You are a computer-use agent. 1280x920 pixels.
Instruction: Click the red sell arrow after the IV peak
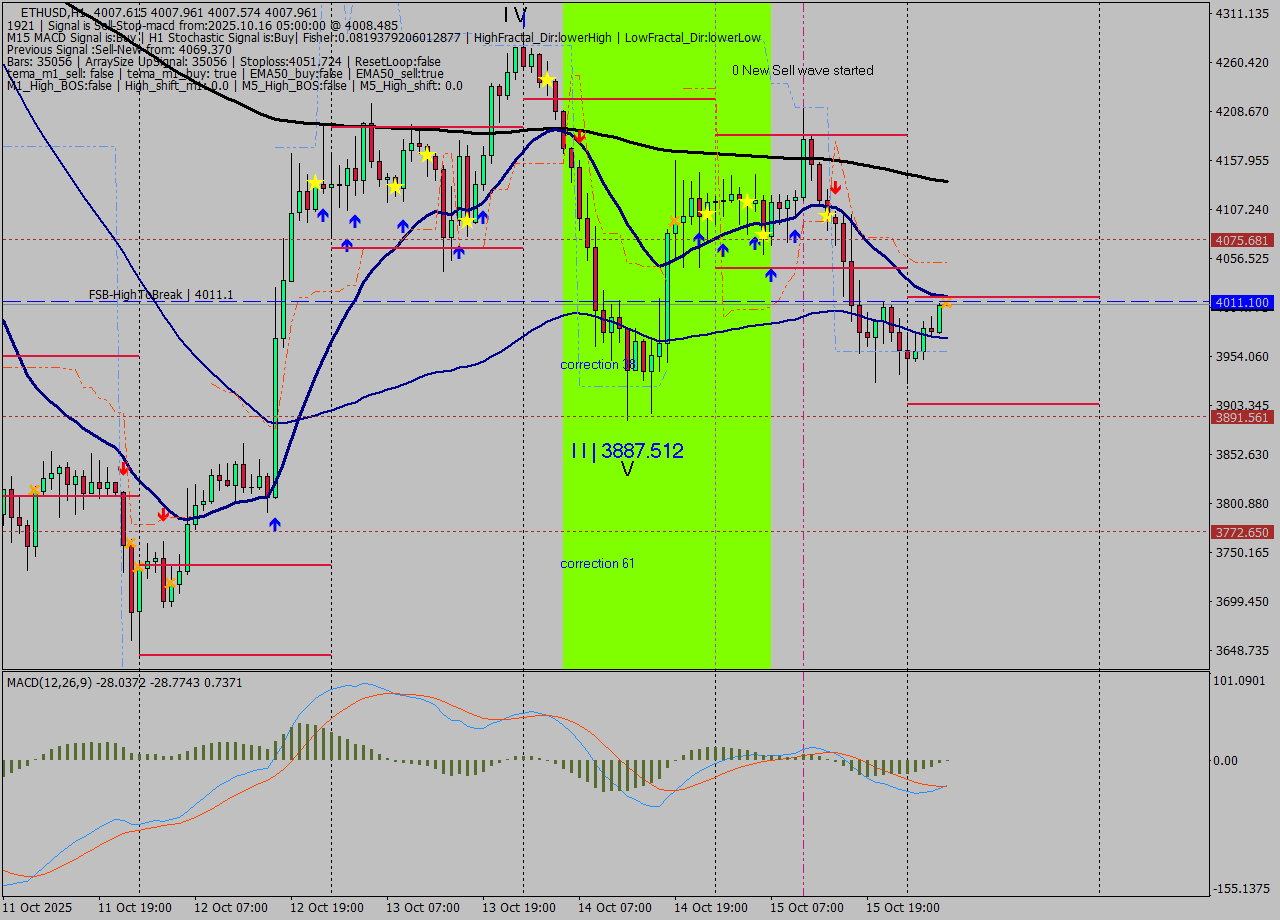(x=579, y=136)
